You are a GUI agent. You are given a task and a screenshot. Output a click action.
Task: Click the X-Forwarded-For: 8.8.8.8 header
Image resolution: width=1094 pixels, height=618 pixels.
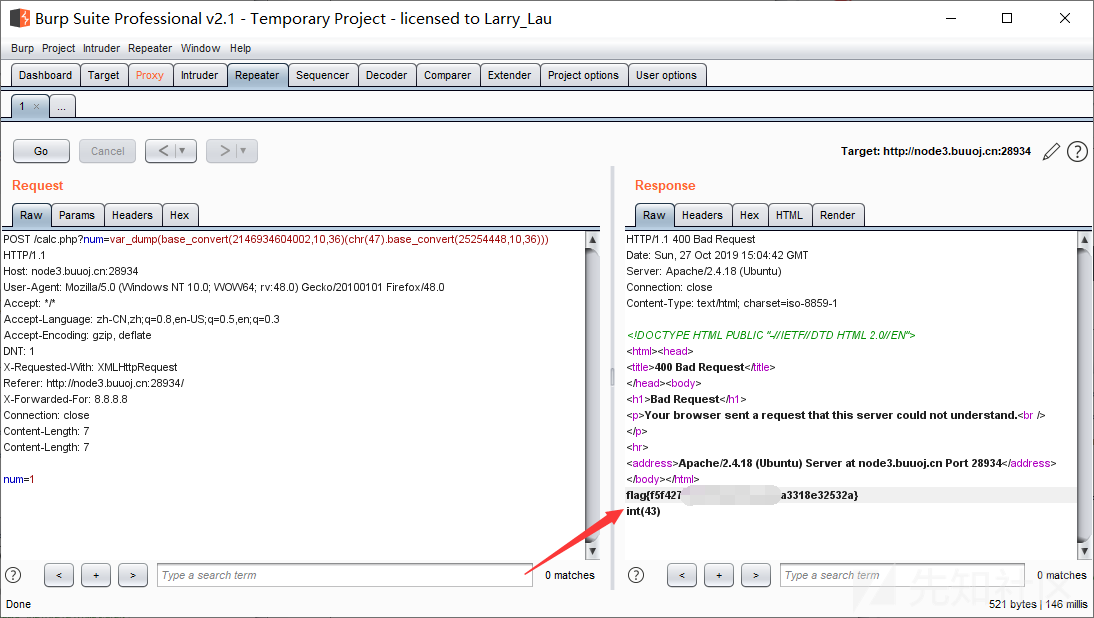coord(66,399)
